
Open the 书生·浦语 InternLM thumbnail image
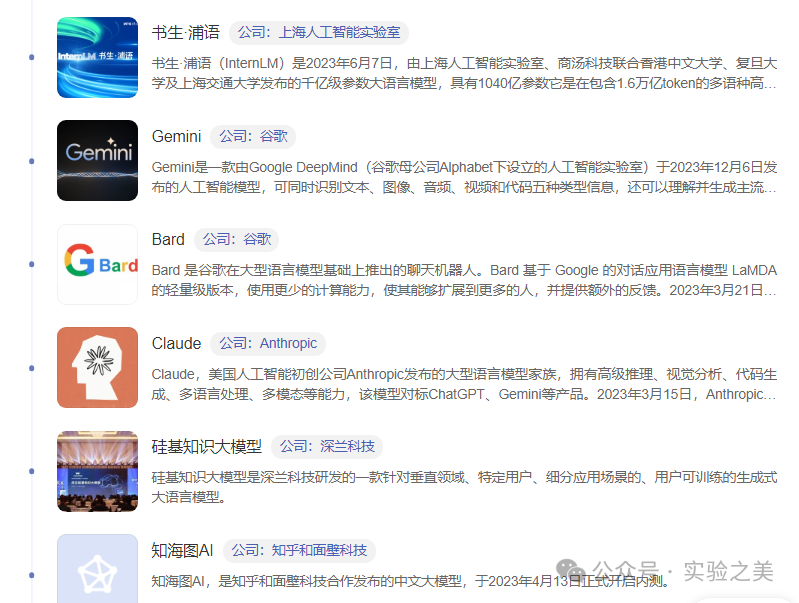point(97,58)
